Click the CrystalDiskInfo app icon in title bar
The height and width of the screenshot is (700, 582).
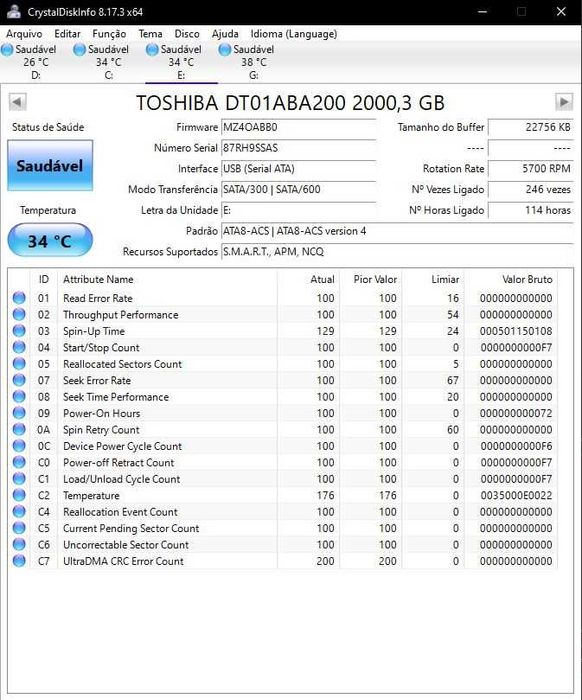click(x=14, y=12)
